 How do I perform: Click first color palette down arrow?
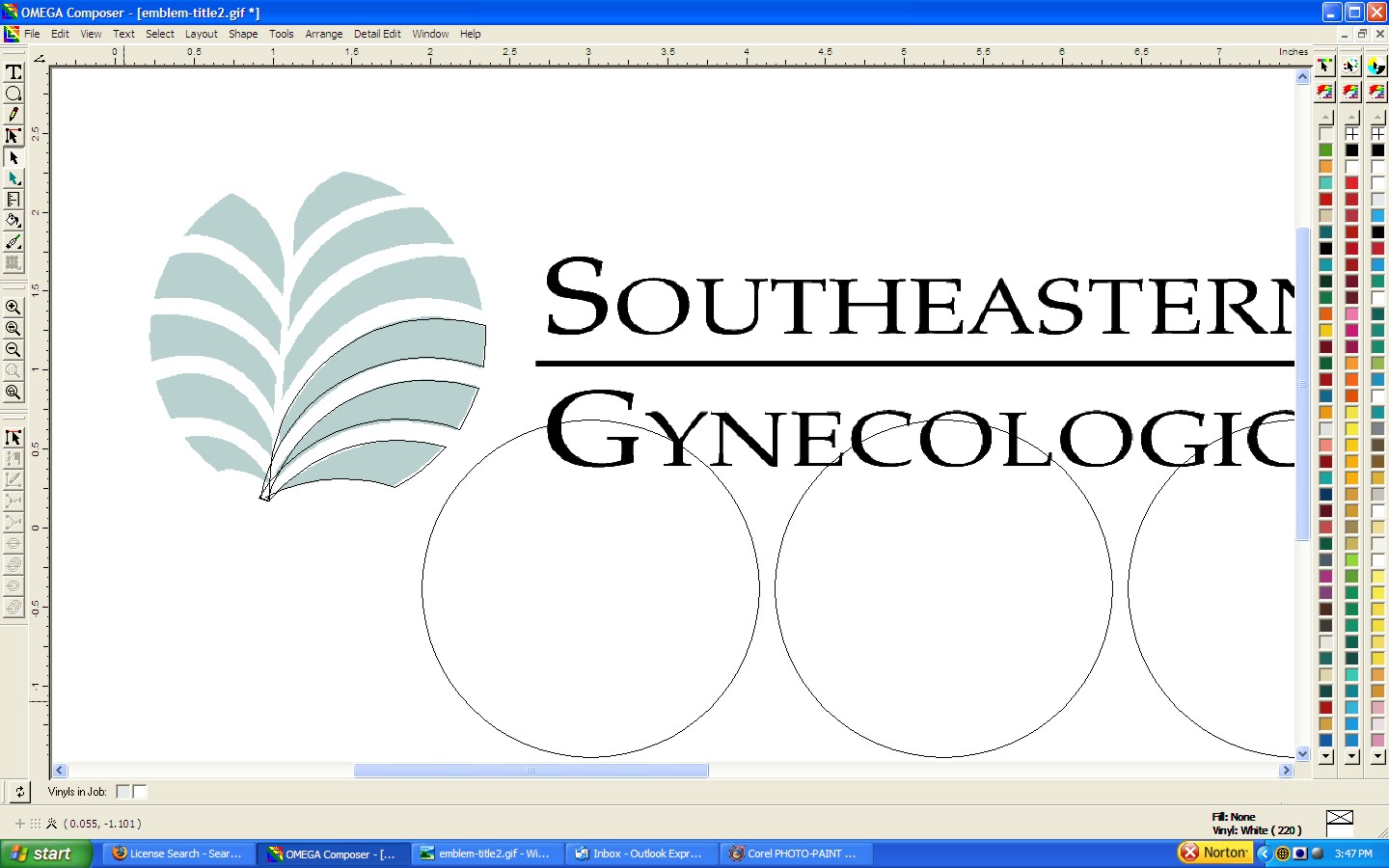tap(1326, 756)
